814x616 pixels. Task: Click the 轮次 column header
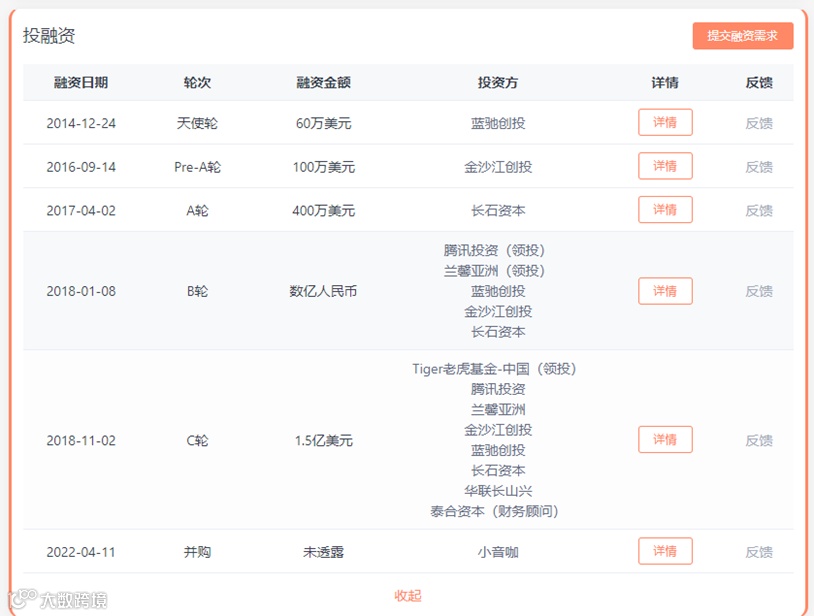[x=197, y=83]
